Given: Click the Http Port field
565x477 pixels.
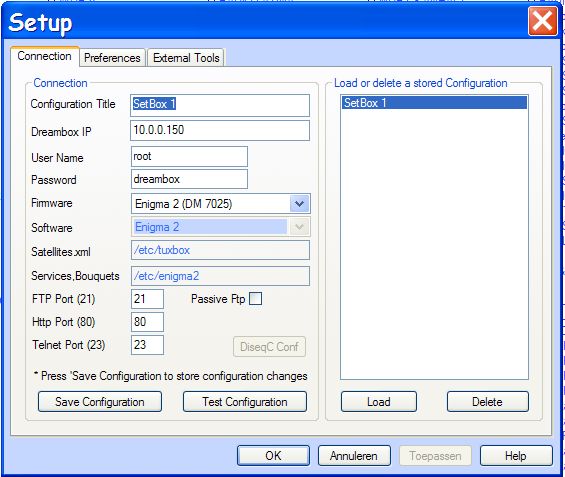Looking at the screenshot, I should (147, 322).
